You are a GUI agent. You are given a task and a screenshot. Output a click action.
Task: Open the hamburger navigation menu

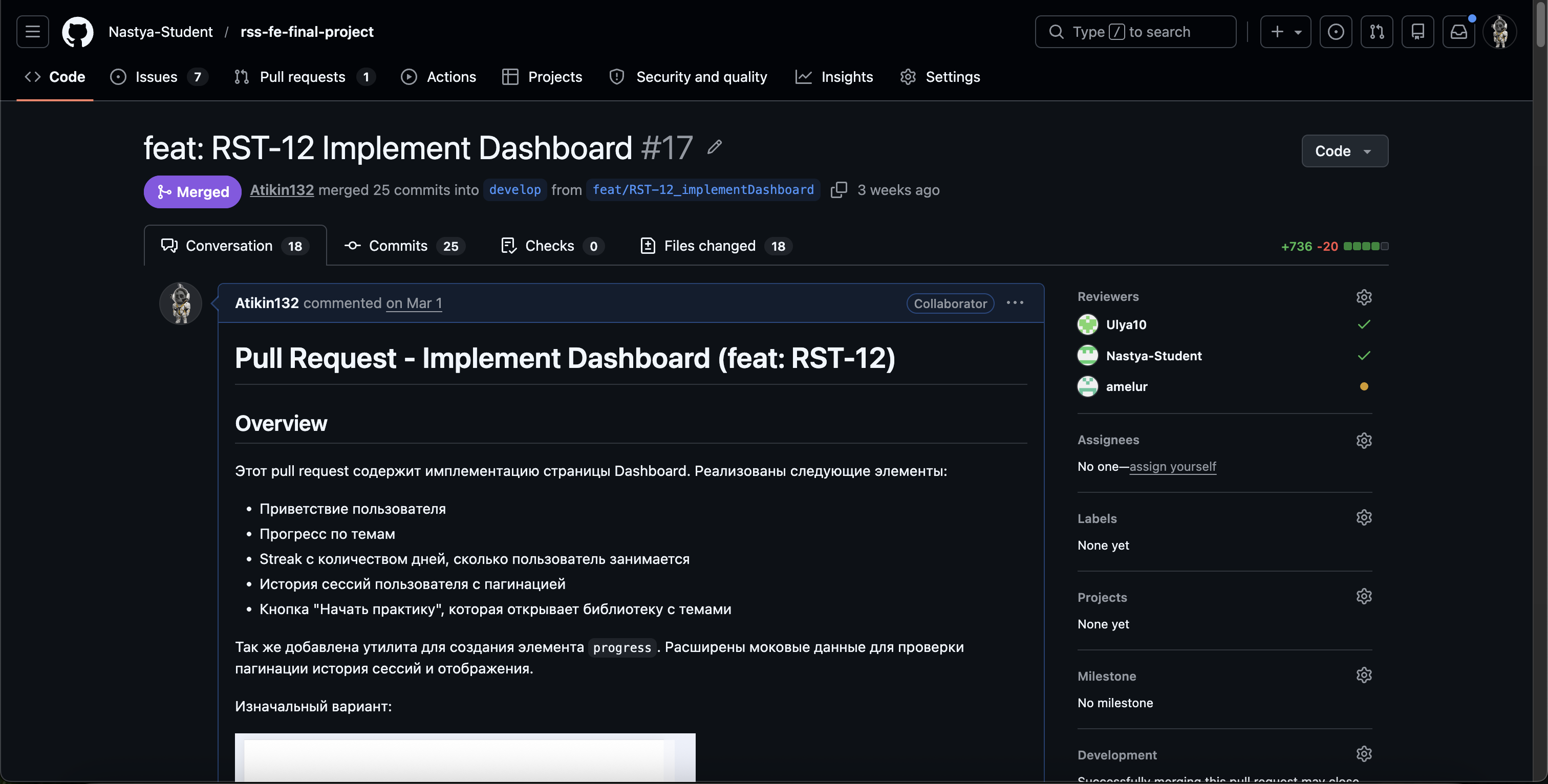(32, 31)
